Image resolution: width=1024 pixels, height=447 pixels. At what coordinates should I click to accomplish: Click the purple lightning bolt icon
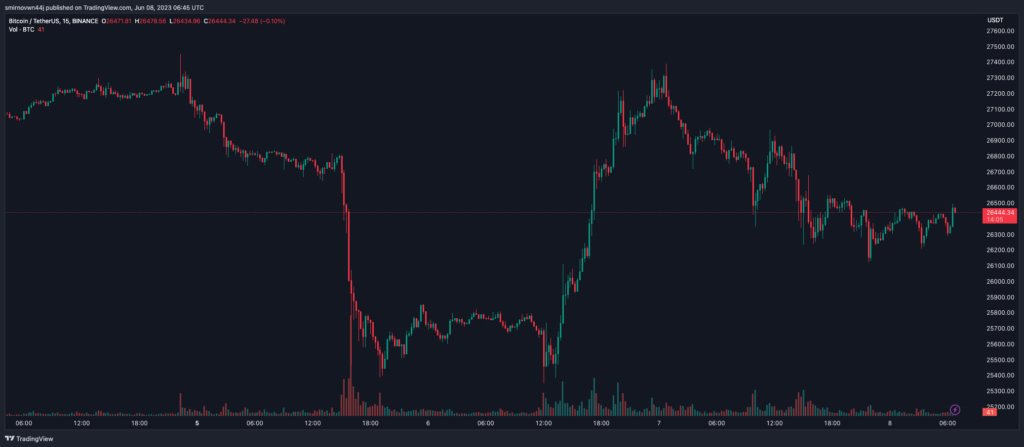tap(954, 409)
